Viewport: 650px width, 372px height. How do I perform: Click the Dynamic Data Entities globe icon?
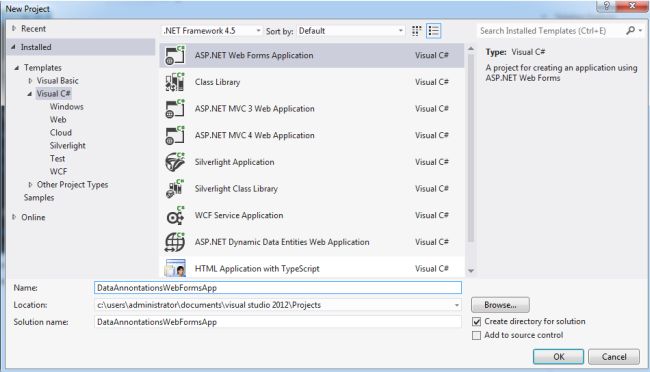tap(175, 242)
